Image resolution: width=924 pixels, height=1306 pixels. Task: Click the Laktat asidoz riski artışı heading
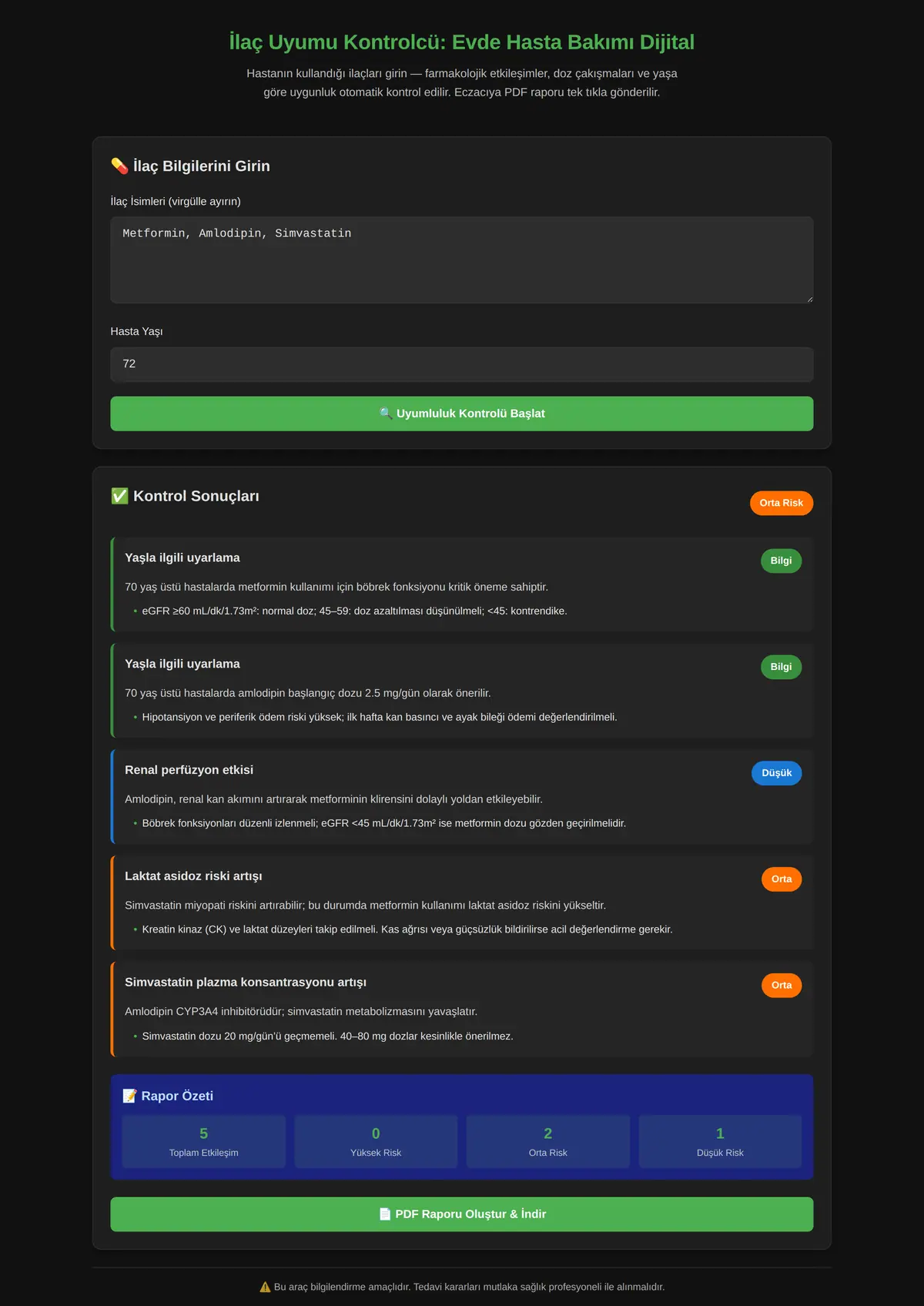pos(193,876)
